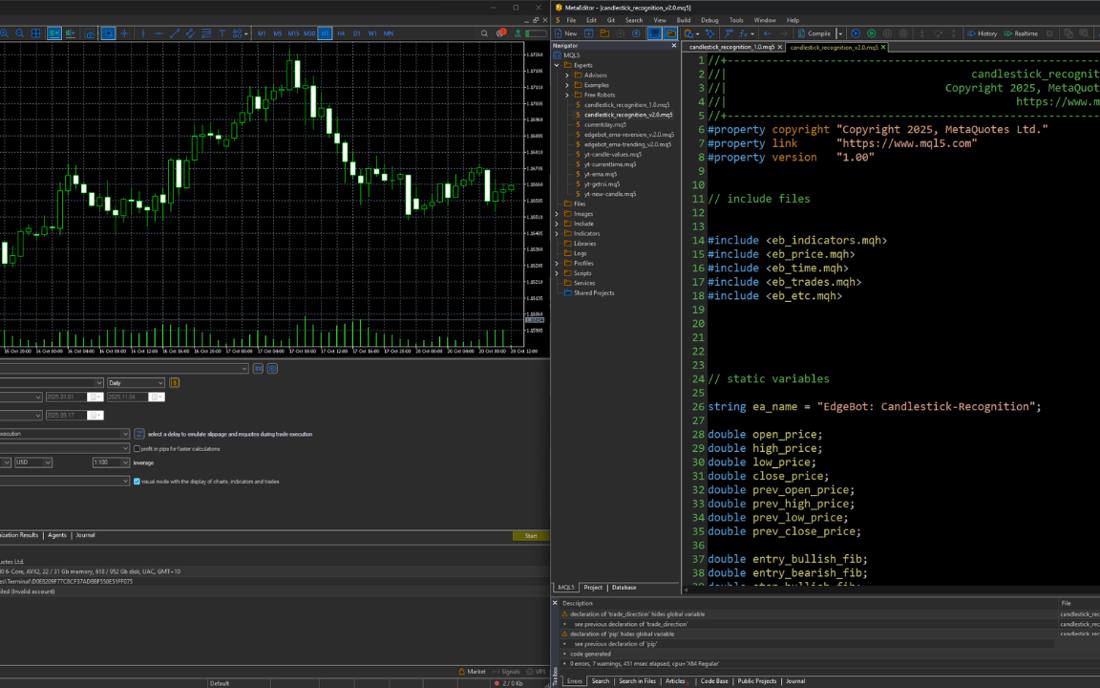Select the M5 timeframe button
Viewport: 1100px width, 688px height.
[278, 33]
